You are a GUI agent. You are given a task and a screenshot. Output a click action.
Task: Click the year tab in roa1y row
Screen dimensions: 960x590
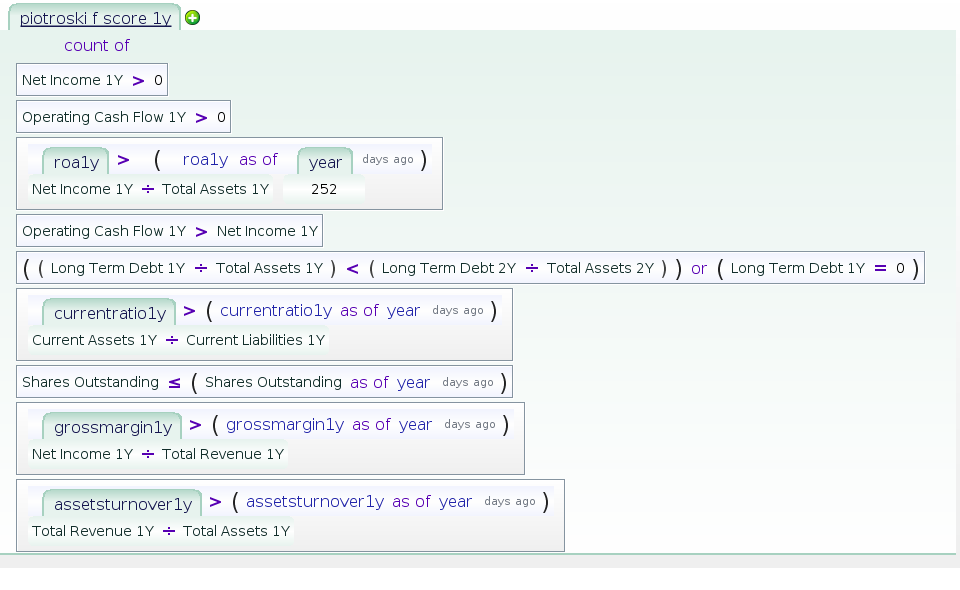[x=325, y=162]
